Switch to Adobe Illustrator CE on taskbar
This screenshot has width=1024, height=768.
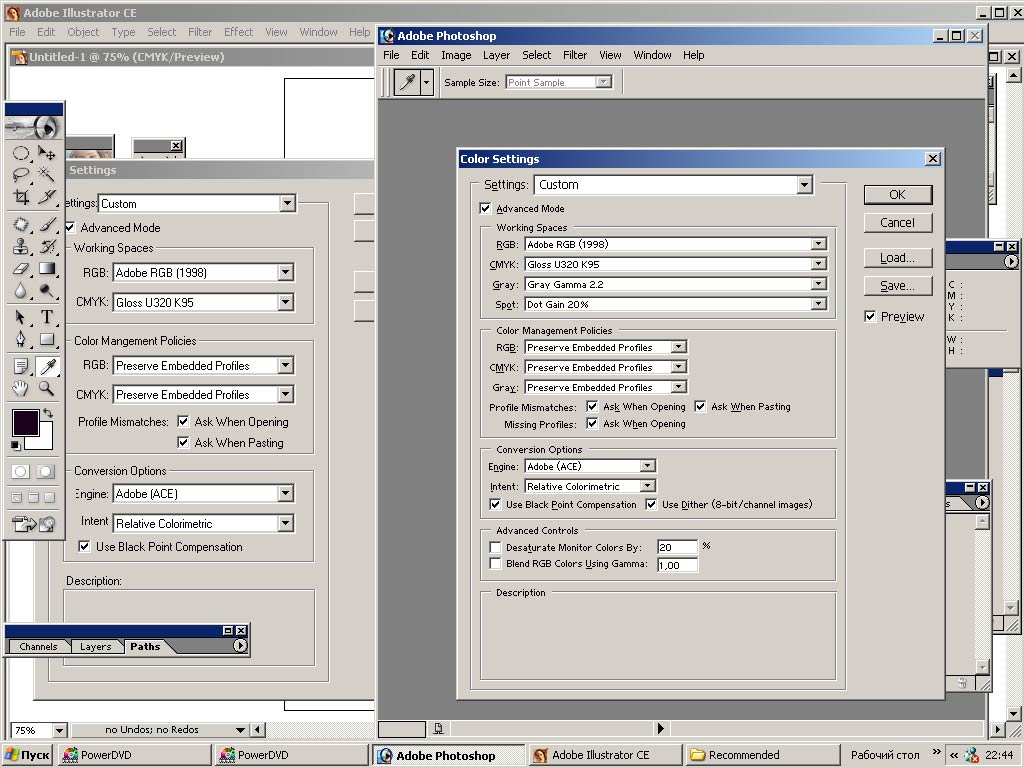coord(605,755)
